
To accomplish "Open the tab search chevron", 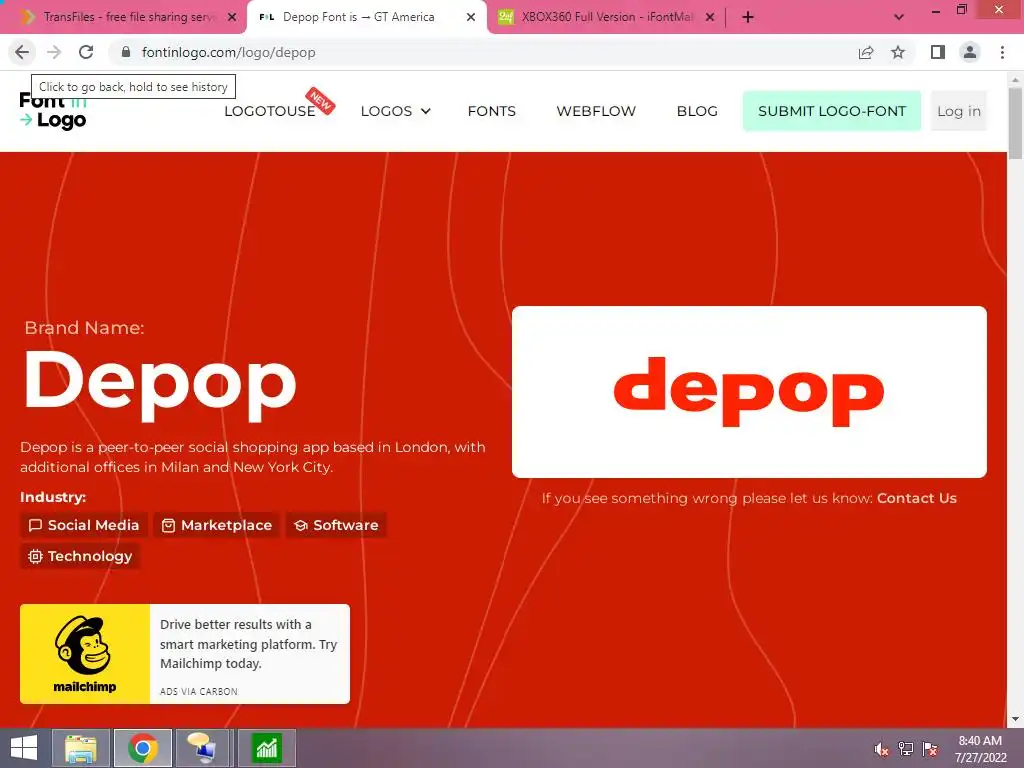I will click(x=899, y=17).
